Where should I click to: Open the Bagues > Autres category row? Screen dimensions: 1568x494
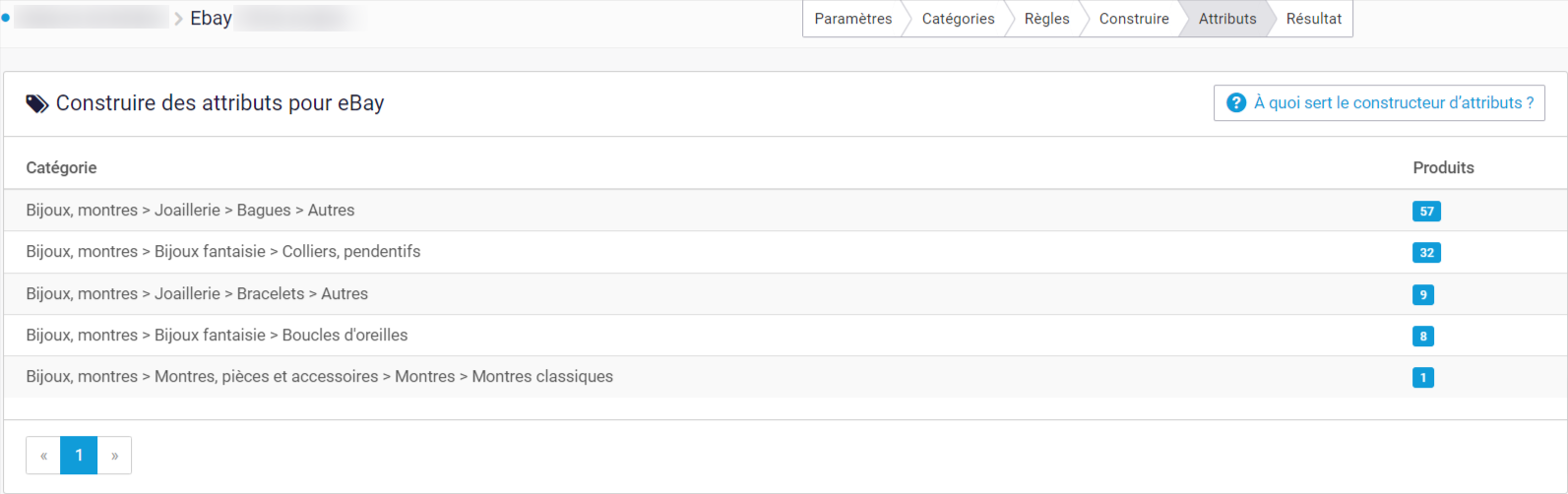click(784, 211)
